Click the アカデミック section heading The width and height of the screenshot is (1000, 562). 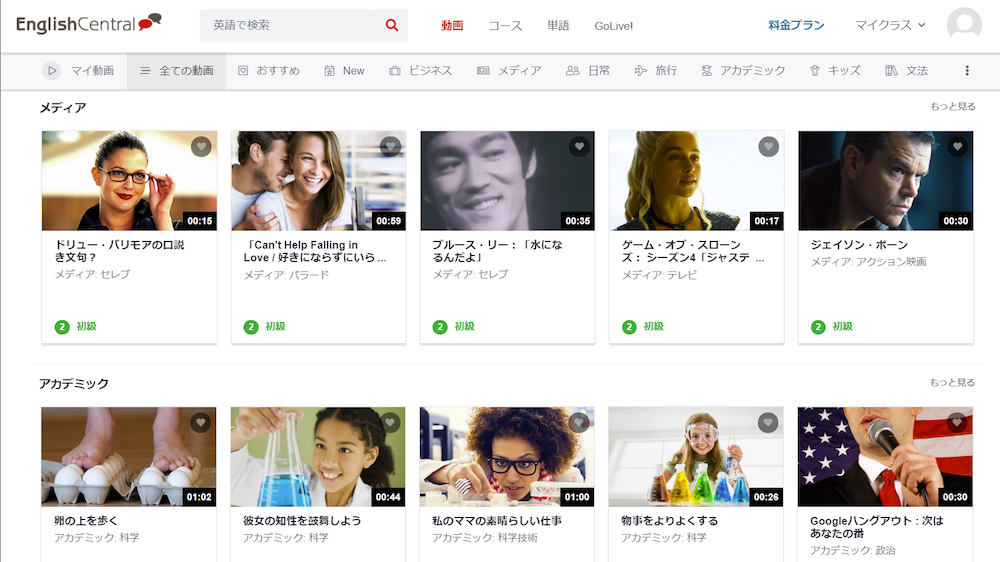pyautogui.click(x=74, y=383)
